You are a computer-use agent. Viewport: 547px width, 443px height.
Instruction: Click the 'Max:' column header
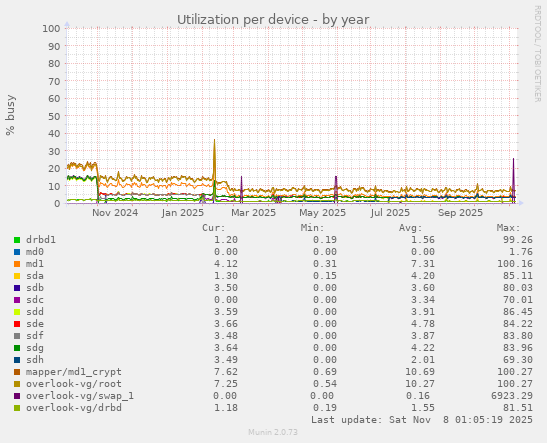[509, 228]
